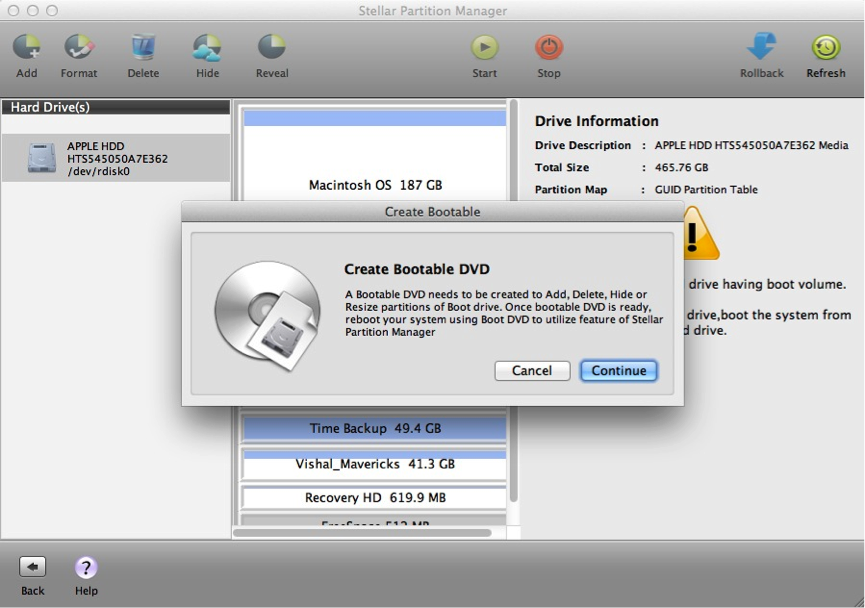Click the Create Bootable DVD heading

point(417,269)
